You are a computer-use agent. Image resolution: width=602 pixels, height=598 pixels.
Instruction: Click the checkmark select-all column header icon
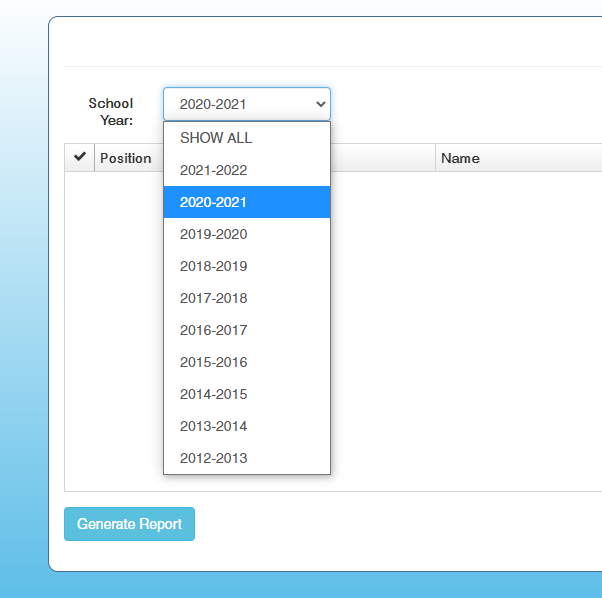point(79,158)
